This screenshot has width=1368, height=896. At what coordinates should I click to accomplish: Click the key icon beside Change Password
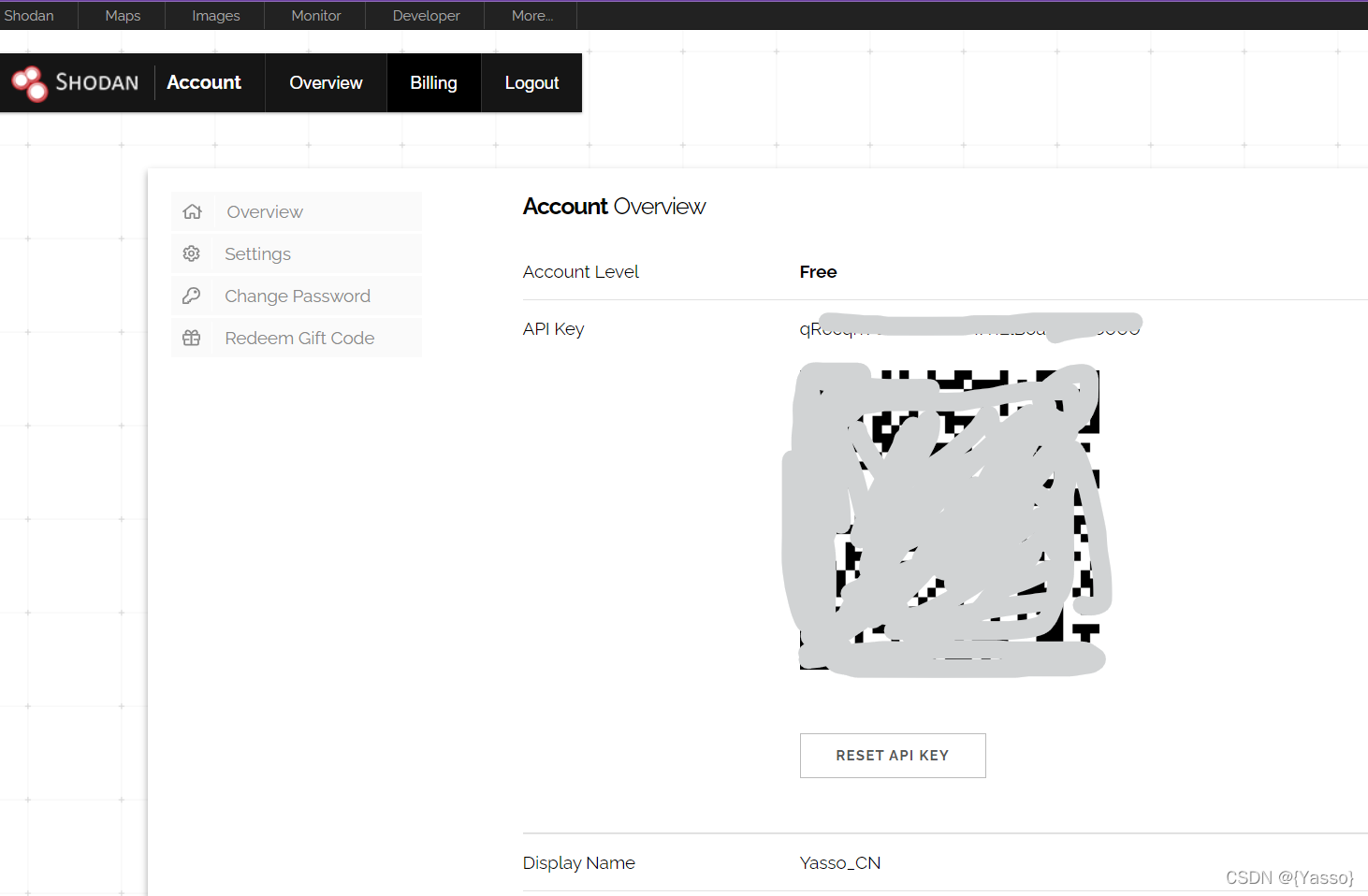(192, 296)
